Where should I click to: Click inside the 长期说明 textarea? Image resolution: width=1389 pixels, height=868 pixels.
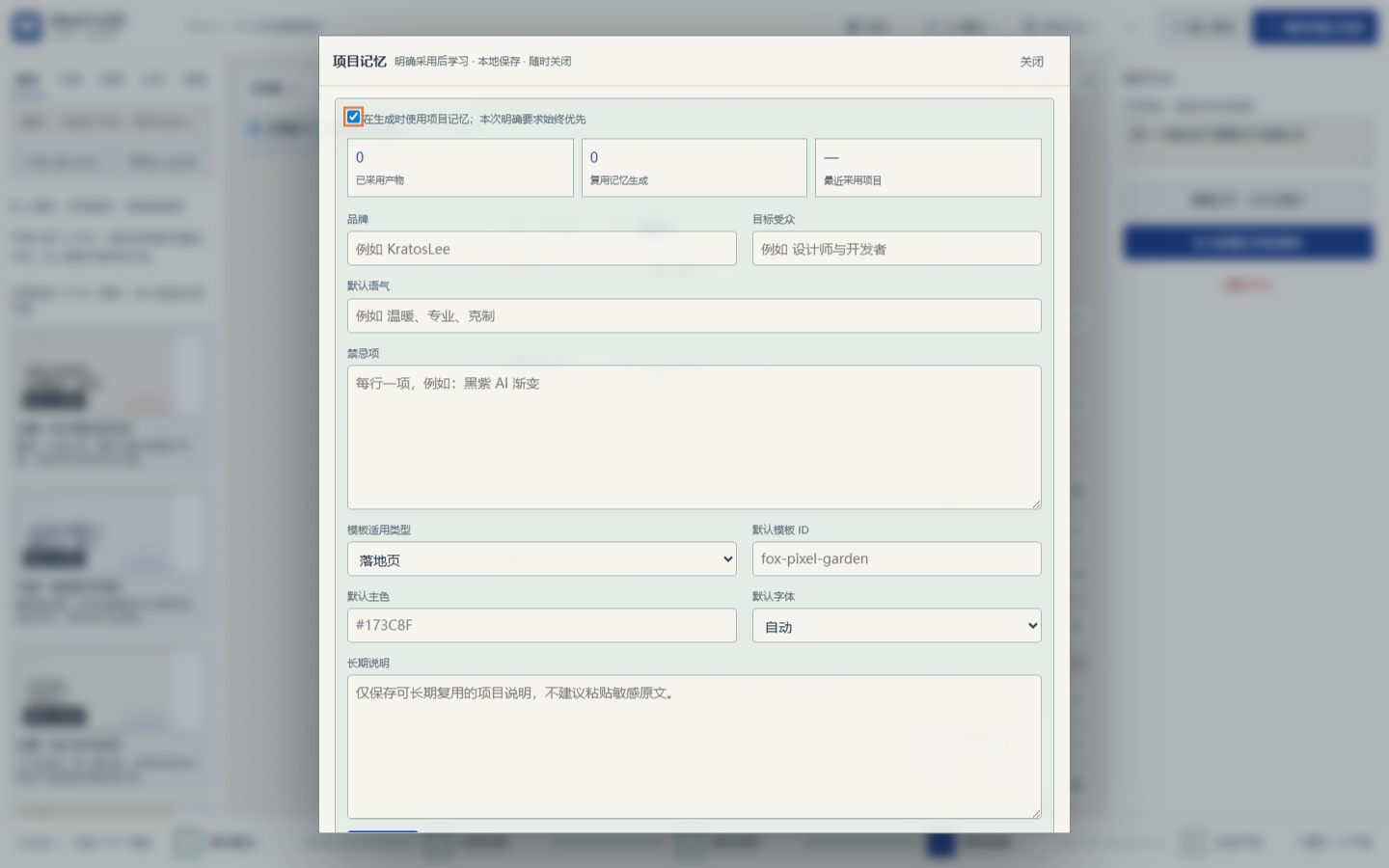[x=694, y=746]
